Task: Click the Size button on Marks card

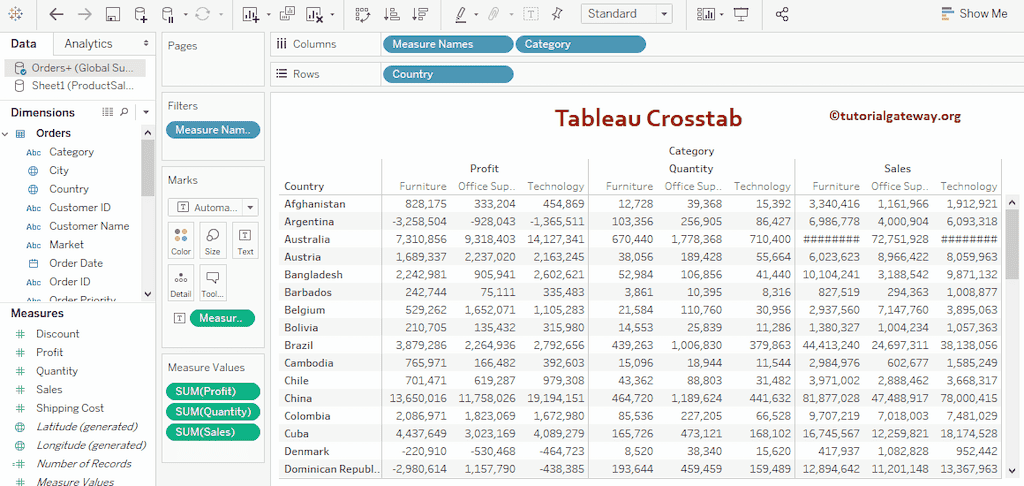Action: click(x=212, y=240)
